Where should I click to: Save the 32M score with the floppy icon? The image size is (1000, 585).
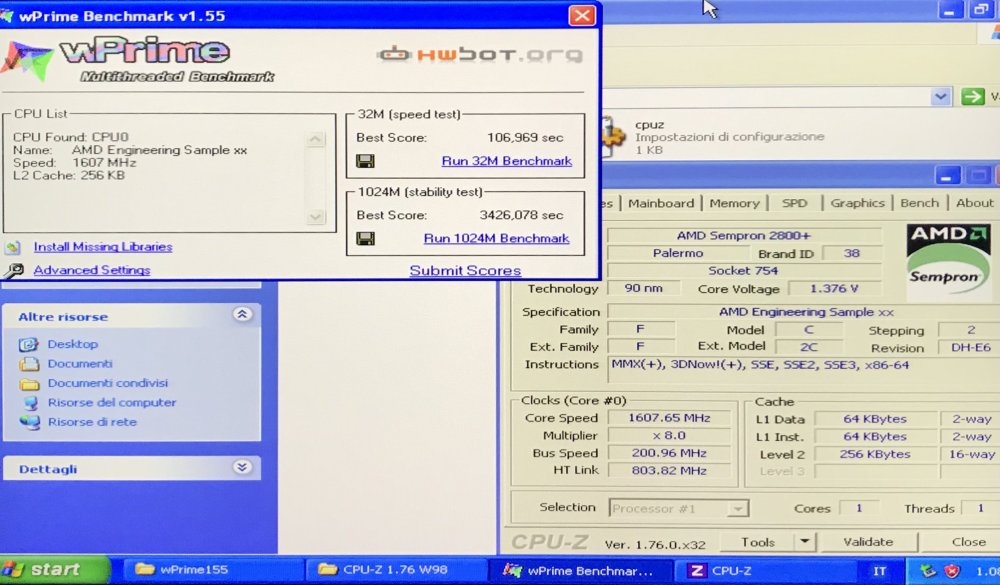[366, 160]
